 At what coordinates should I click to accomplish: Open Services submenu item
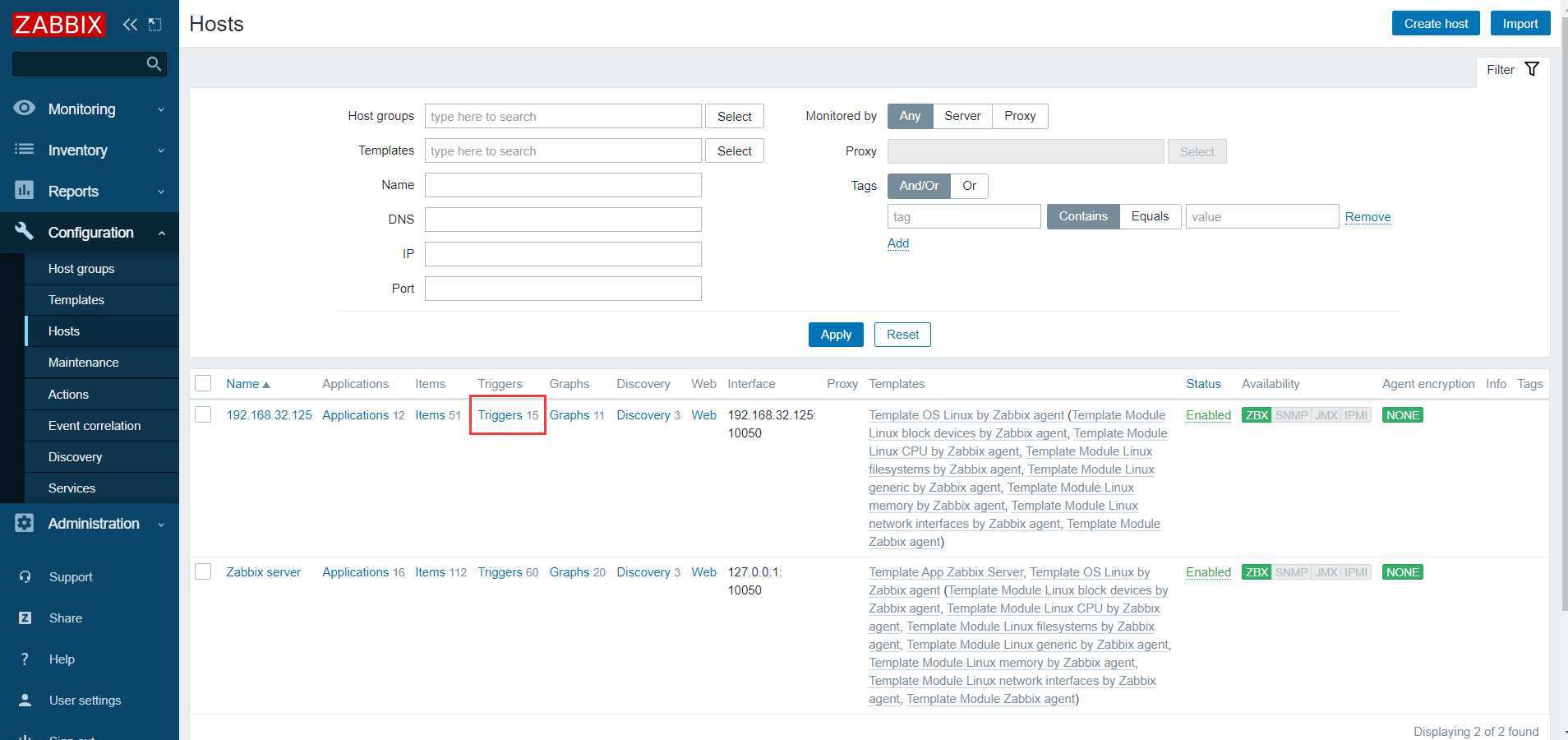click(102, 488)
